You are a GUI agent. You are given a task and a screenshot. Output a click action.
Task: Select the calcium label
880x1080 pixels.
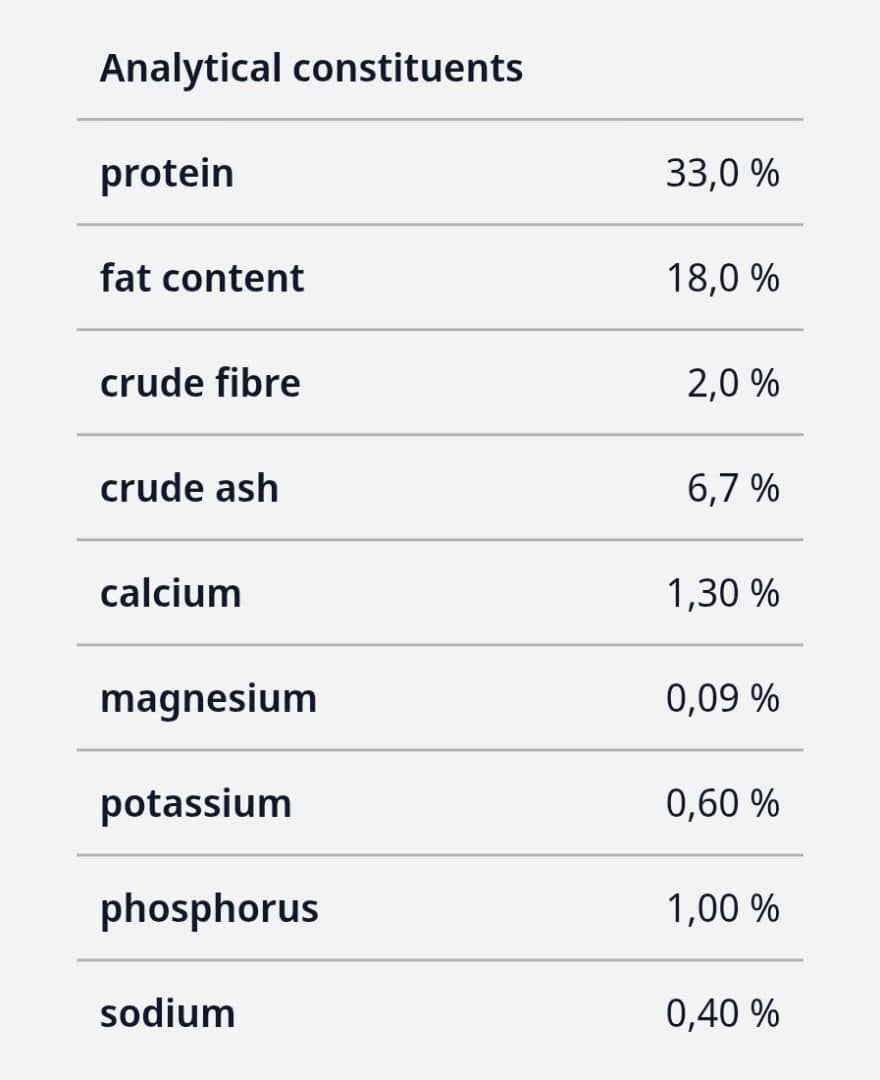point(171,593)
